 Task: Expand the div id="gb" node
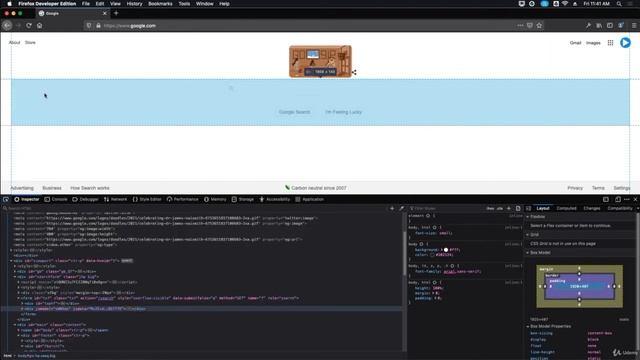[x=15, y=271]
